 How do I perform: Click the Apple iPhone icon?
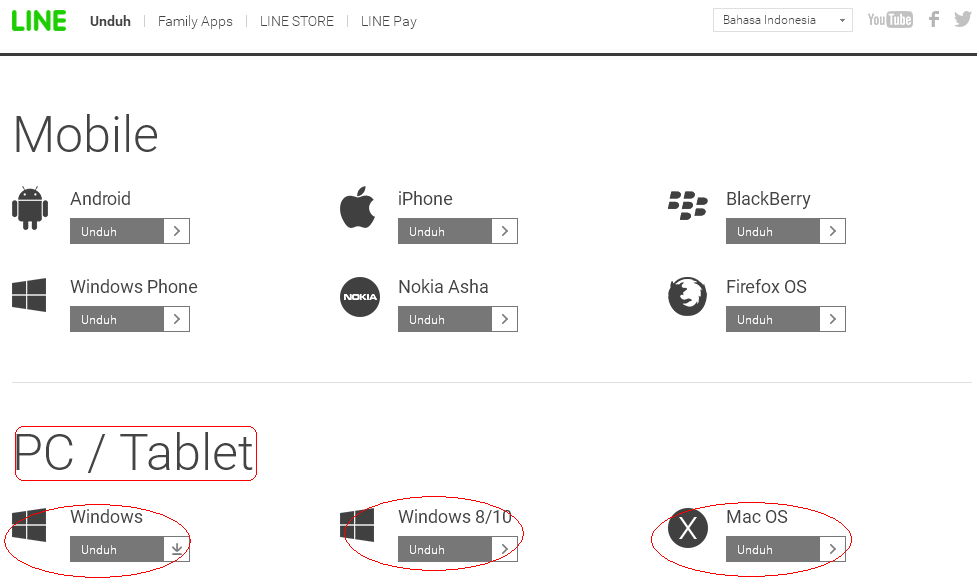(357, 207)
